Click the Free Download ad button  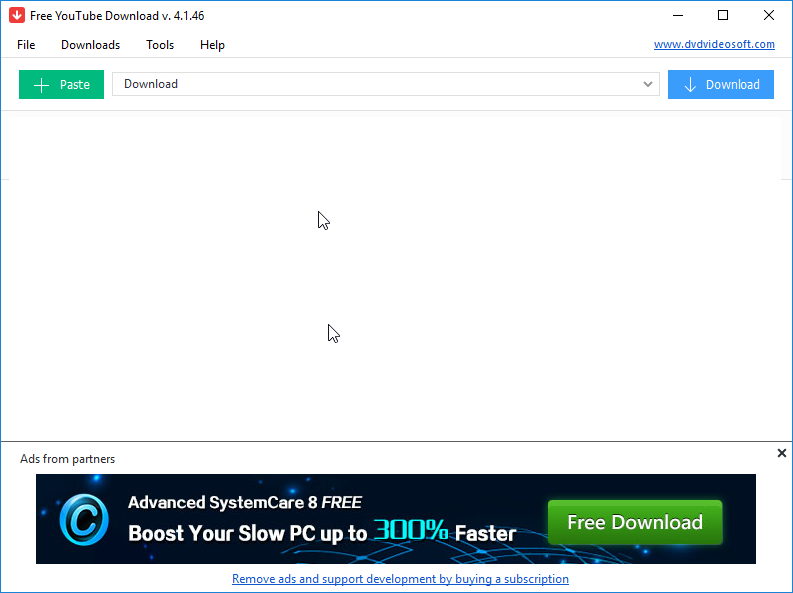point(635,522)
